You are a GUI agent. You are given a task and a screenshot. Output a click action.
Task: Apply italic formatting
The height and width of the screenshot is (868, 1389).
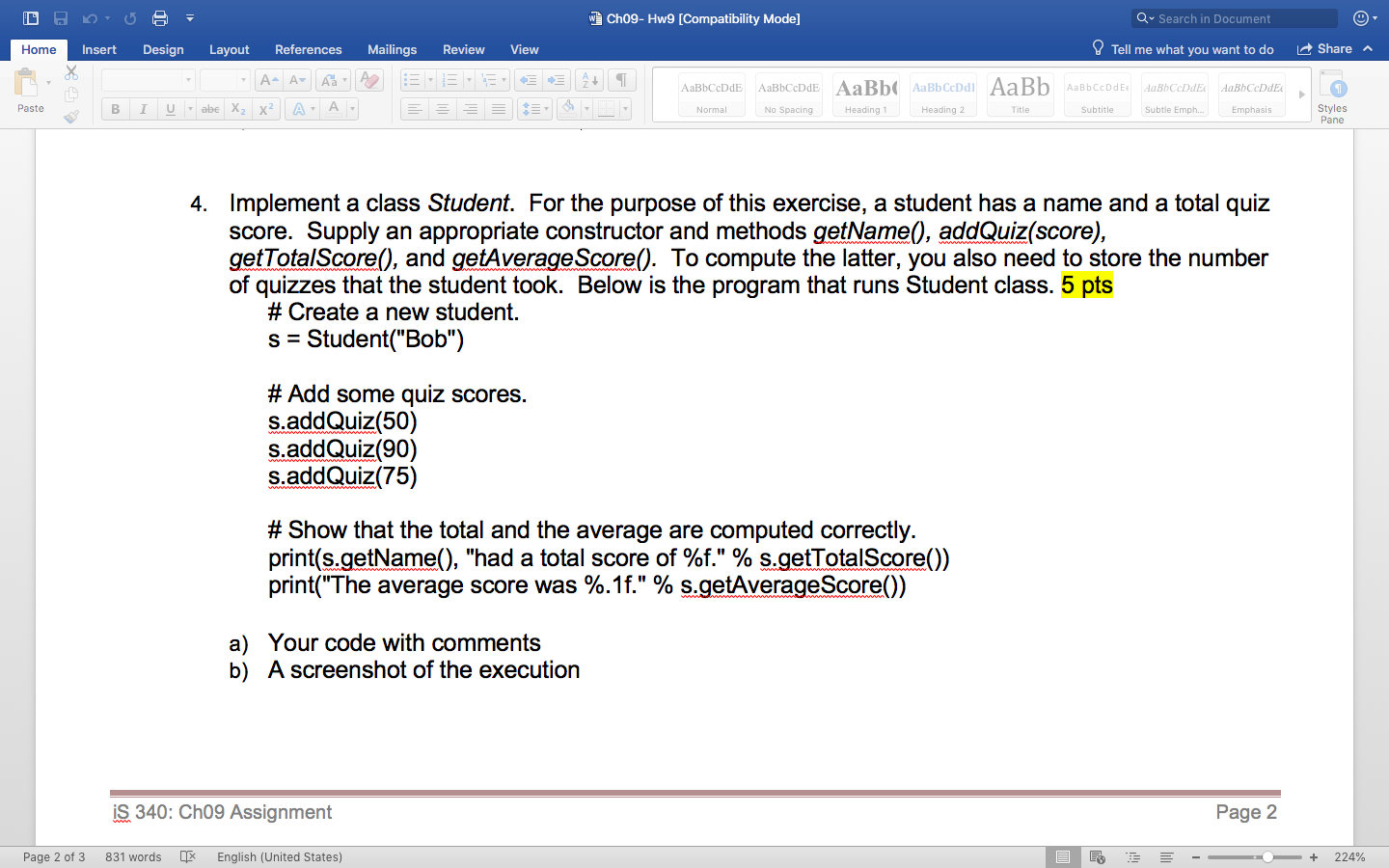[x=142, y=108]
